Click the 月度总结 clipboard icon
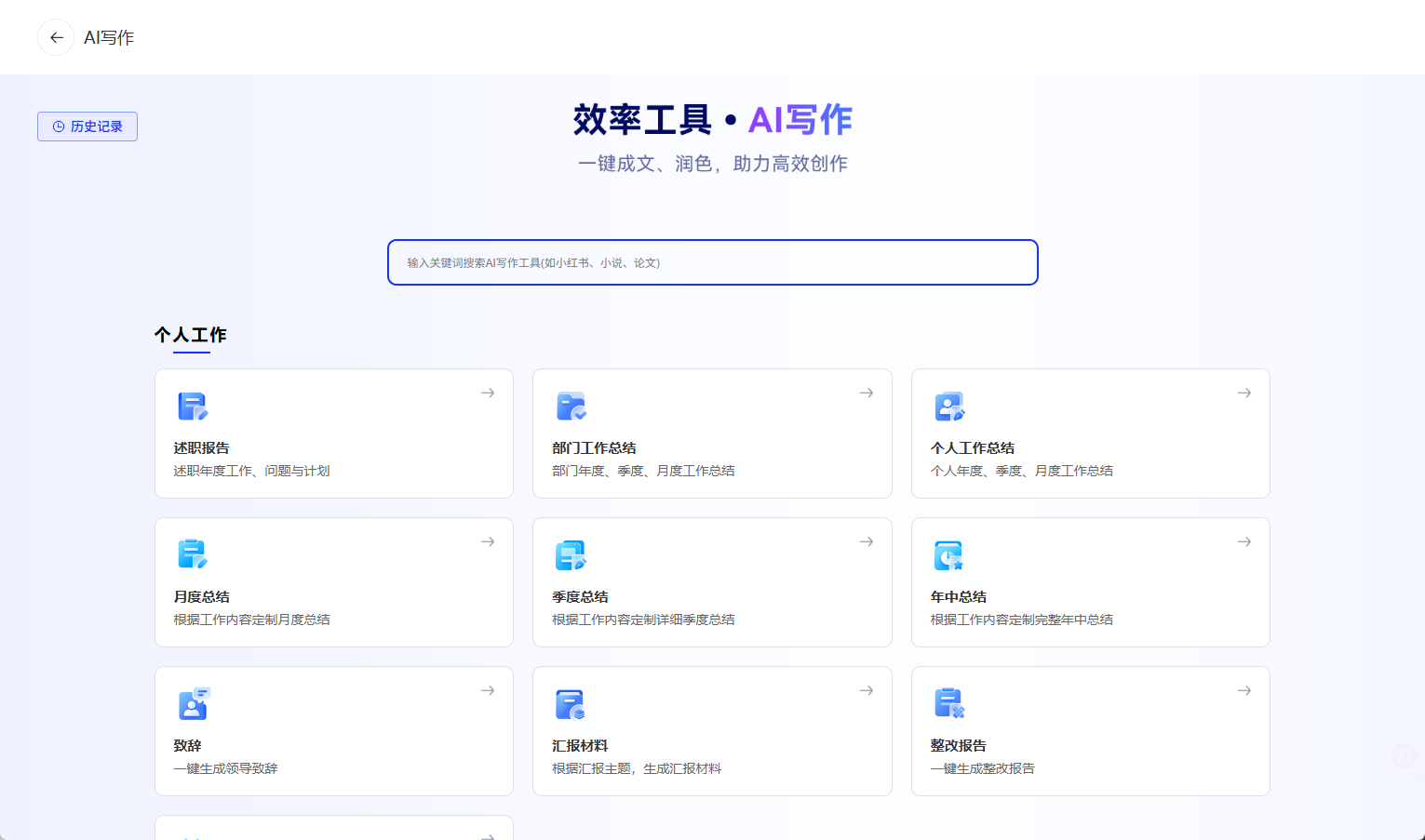Viewport: 1425px width, 840px height. pos(193,554)
